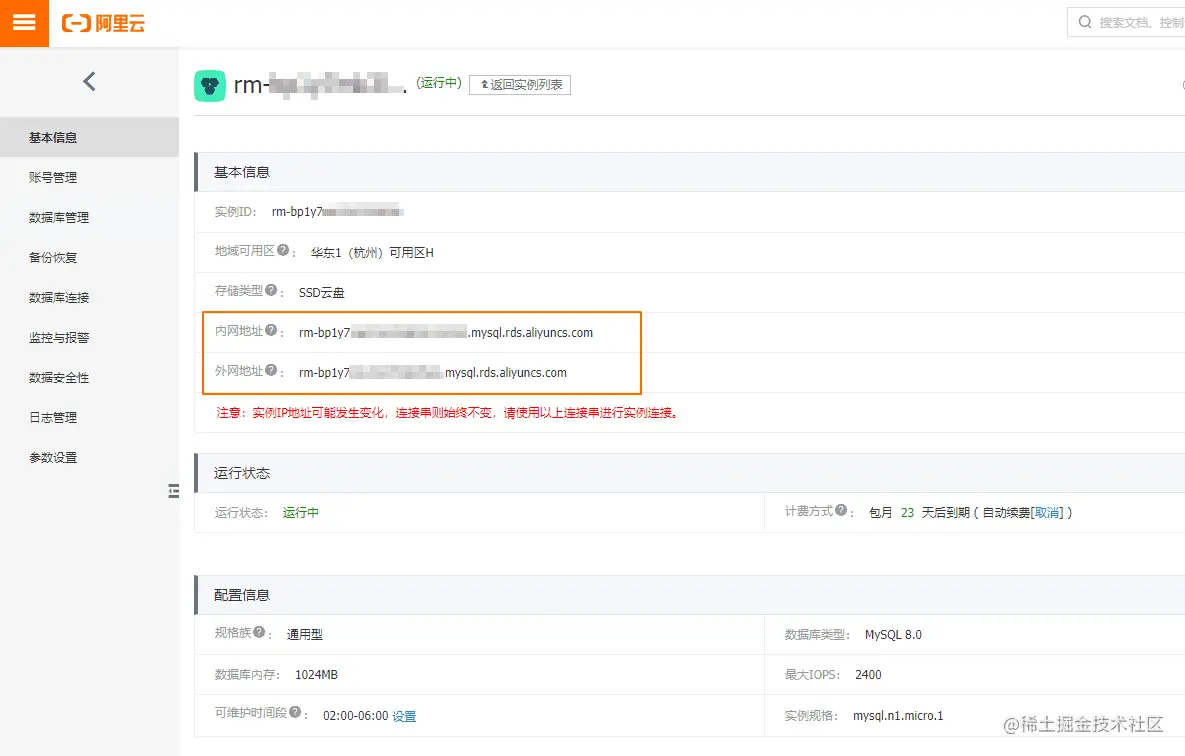
Task: Collapse sidebar with back chevron
Action: pyautogui.click(x=89, y=81)
